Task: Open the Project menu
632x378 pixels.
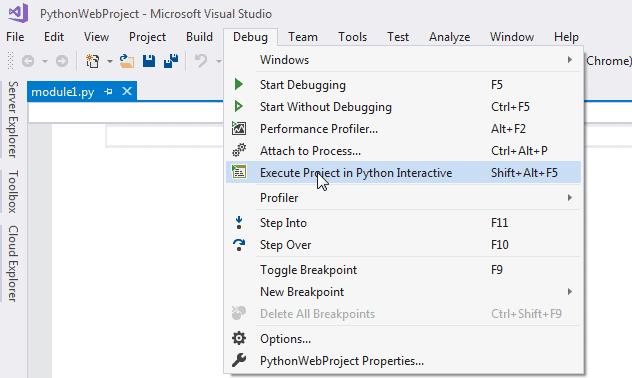Action: click(147, 37)
